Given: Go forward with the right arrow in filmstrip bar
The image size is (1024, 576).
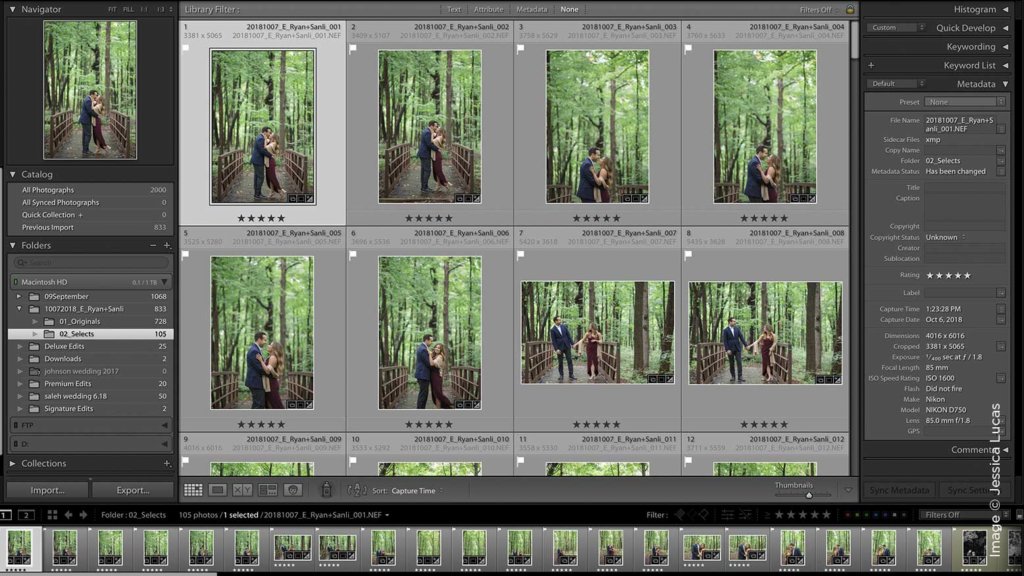Looking at the screenshot, I should coord(83,515).
